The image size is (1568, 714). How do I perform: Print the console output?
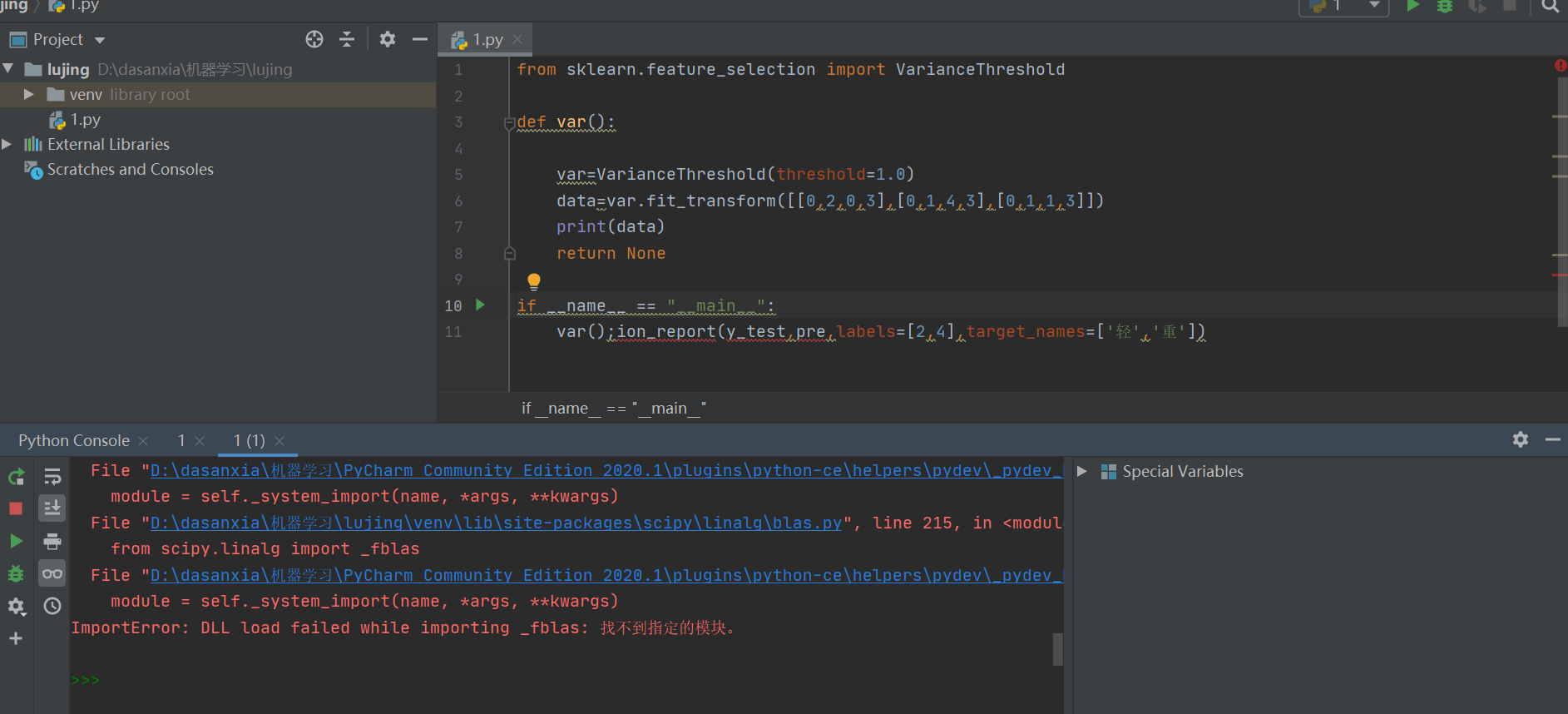(52, 542)
